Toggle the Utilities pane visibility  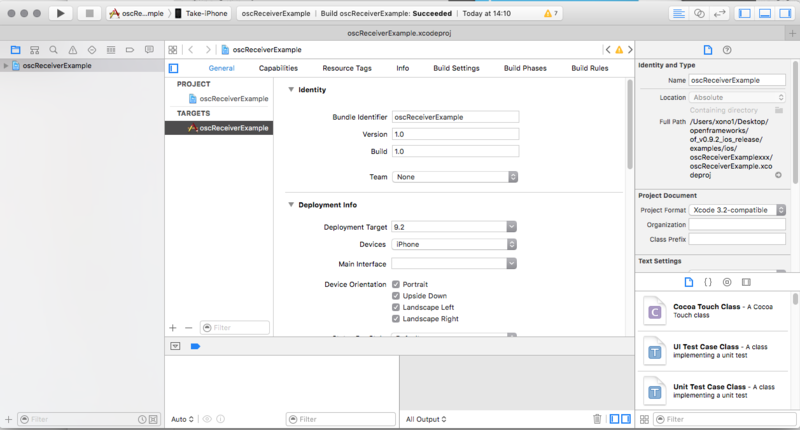click(785, 13)
